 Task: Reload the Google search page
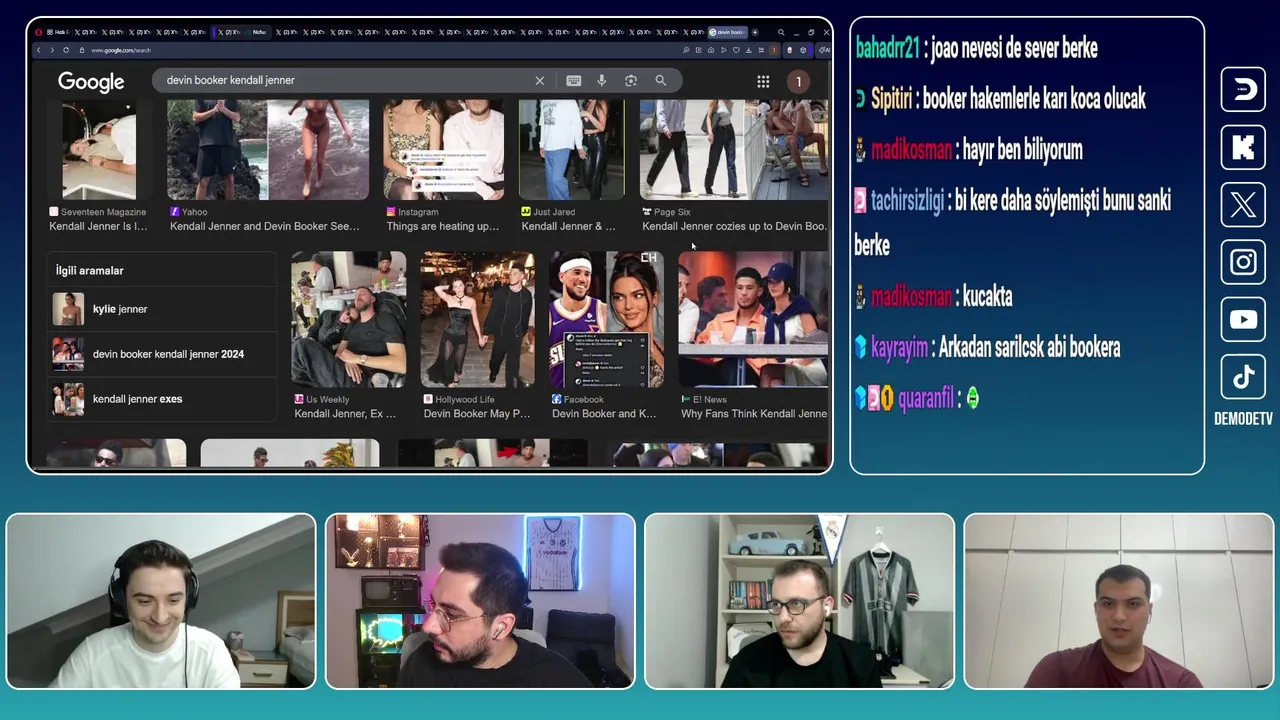tap(66, 50)
